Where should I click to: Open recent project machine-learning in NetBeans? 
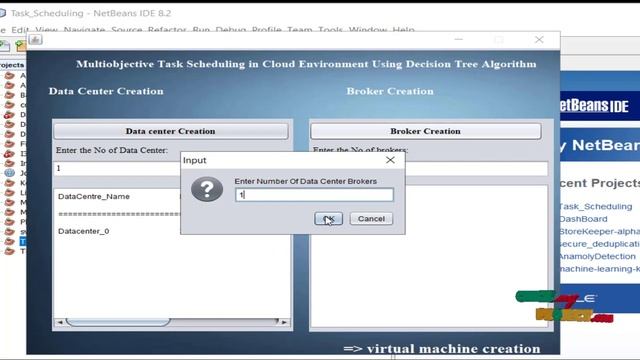tap(600, 269)
